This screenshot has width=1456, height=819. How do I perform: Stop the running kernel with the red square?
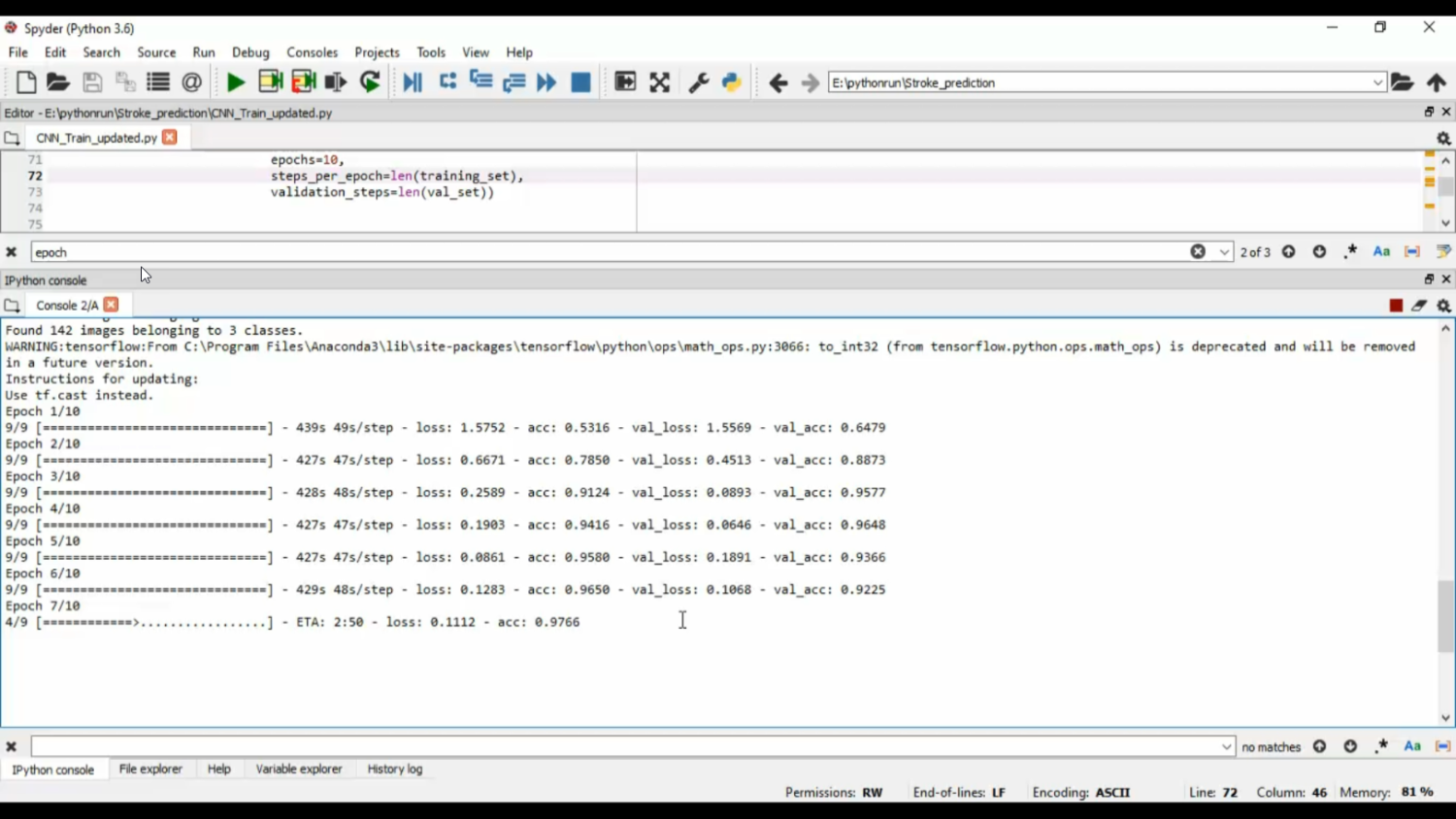(1396, 306)
